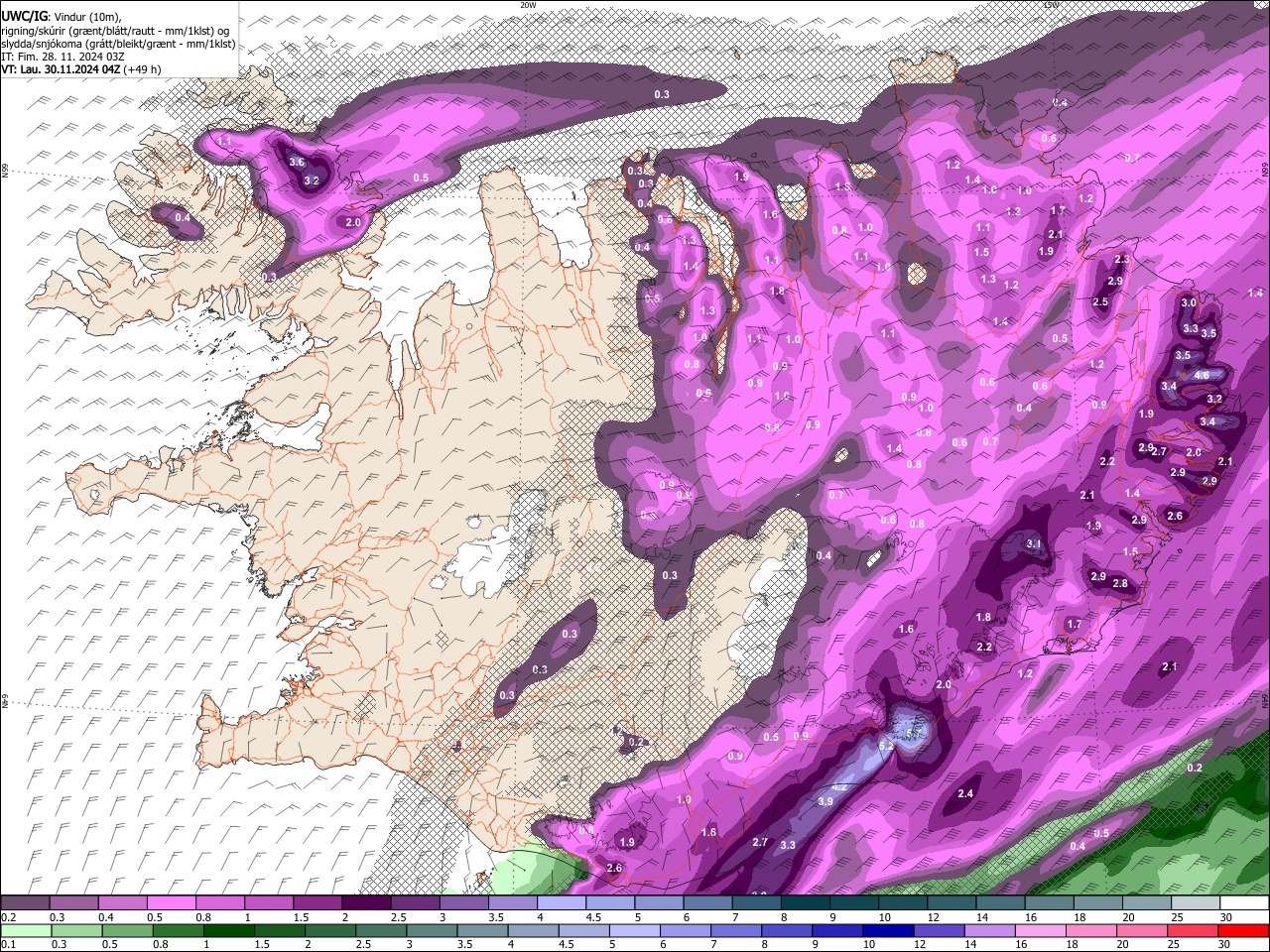
Task: Click the '2.4' value in the southeast
Action: [x=965, y=793]
